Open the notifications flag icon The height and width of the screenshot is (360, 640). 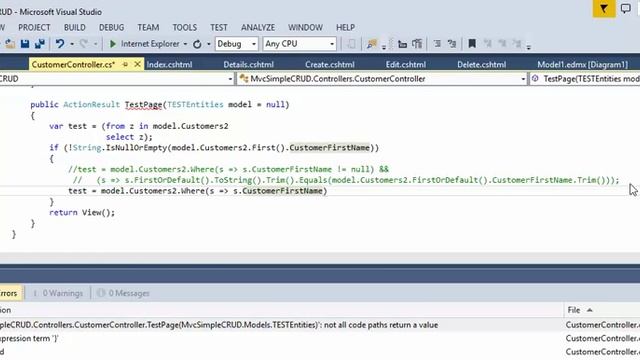point(604,9)
